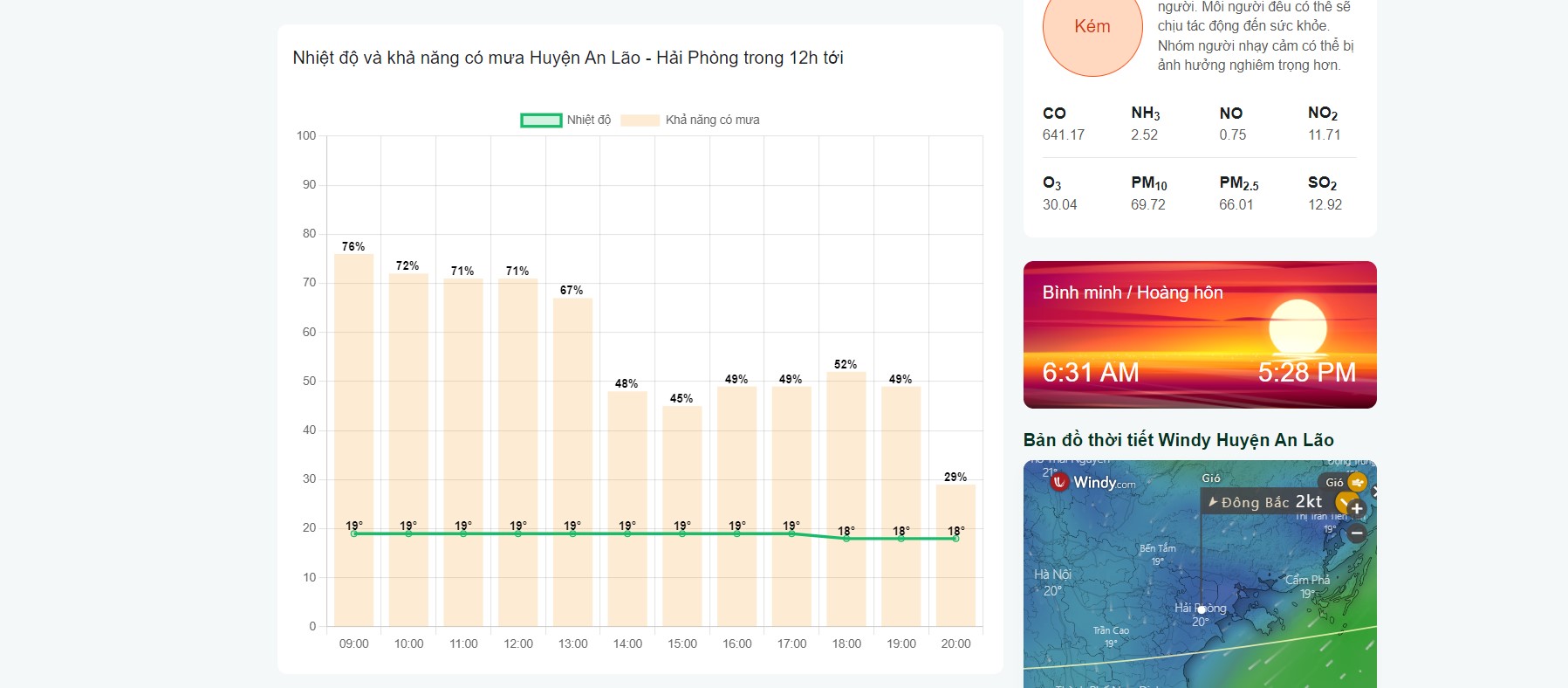Viewport: 1568px width, 688px height.
Task: Zoom out on the Windy map
Action: pos(1357,533)
